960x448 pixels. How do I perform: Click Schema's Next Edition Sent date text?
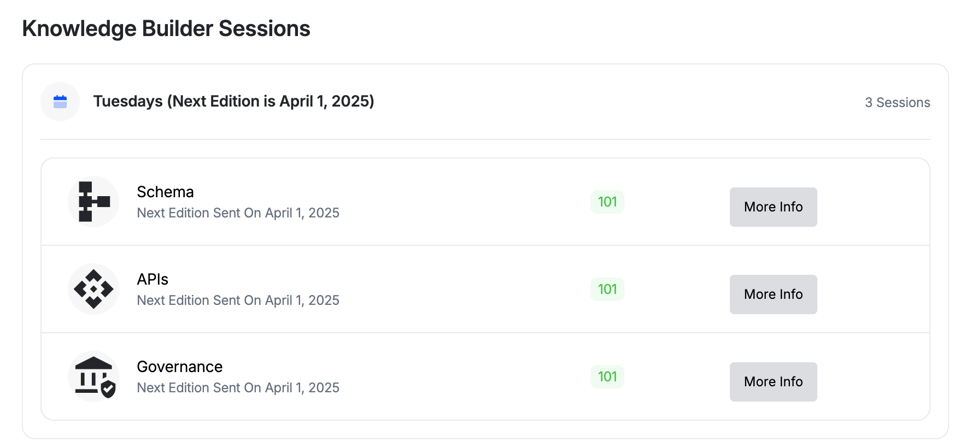(x=238, y=213)
